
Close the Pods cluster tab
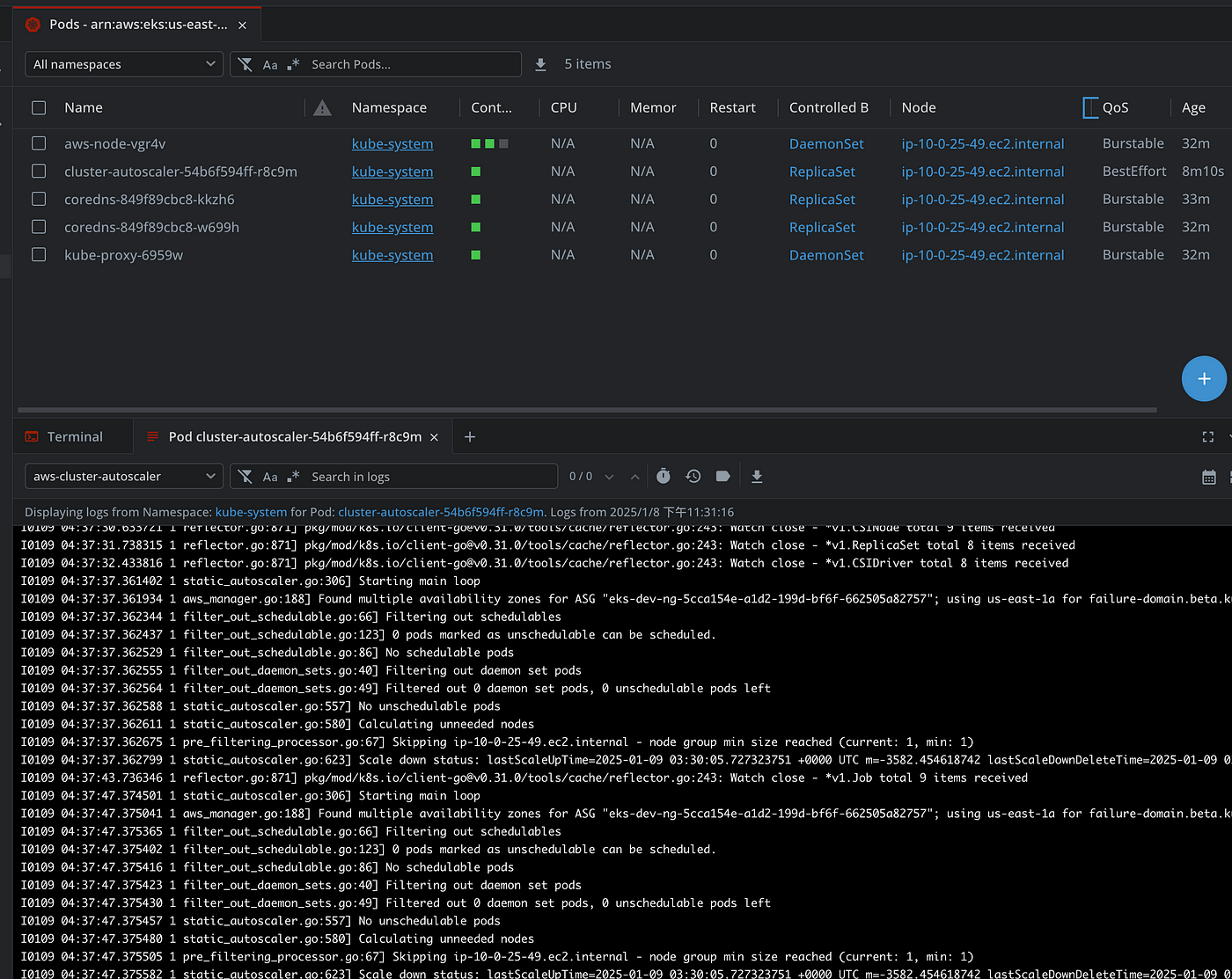tap(242, 25)
